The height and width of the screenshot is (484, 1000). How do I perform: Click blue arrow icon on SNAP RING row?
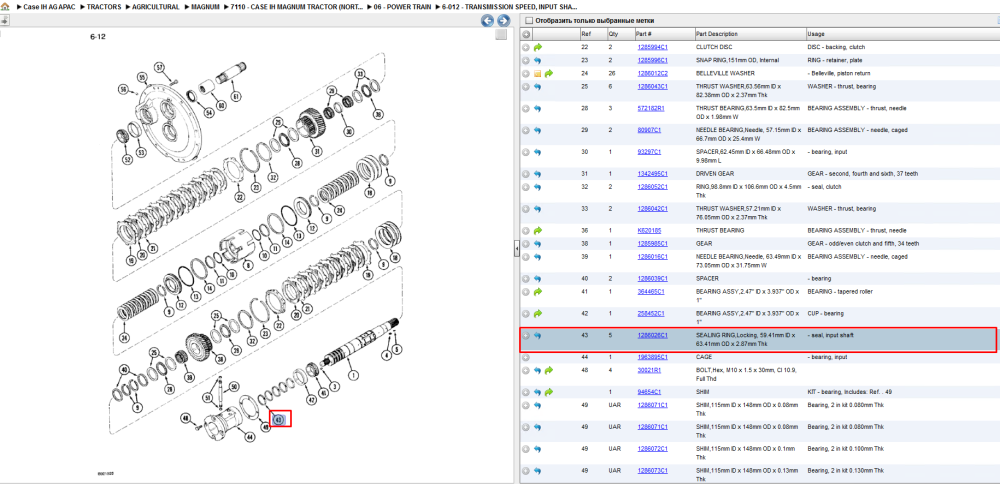pyautogui.click(x=538, y=61)
